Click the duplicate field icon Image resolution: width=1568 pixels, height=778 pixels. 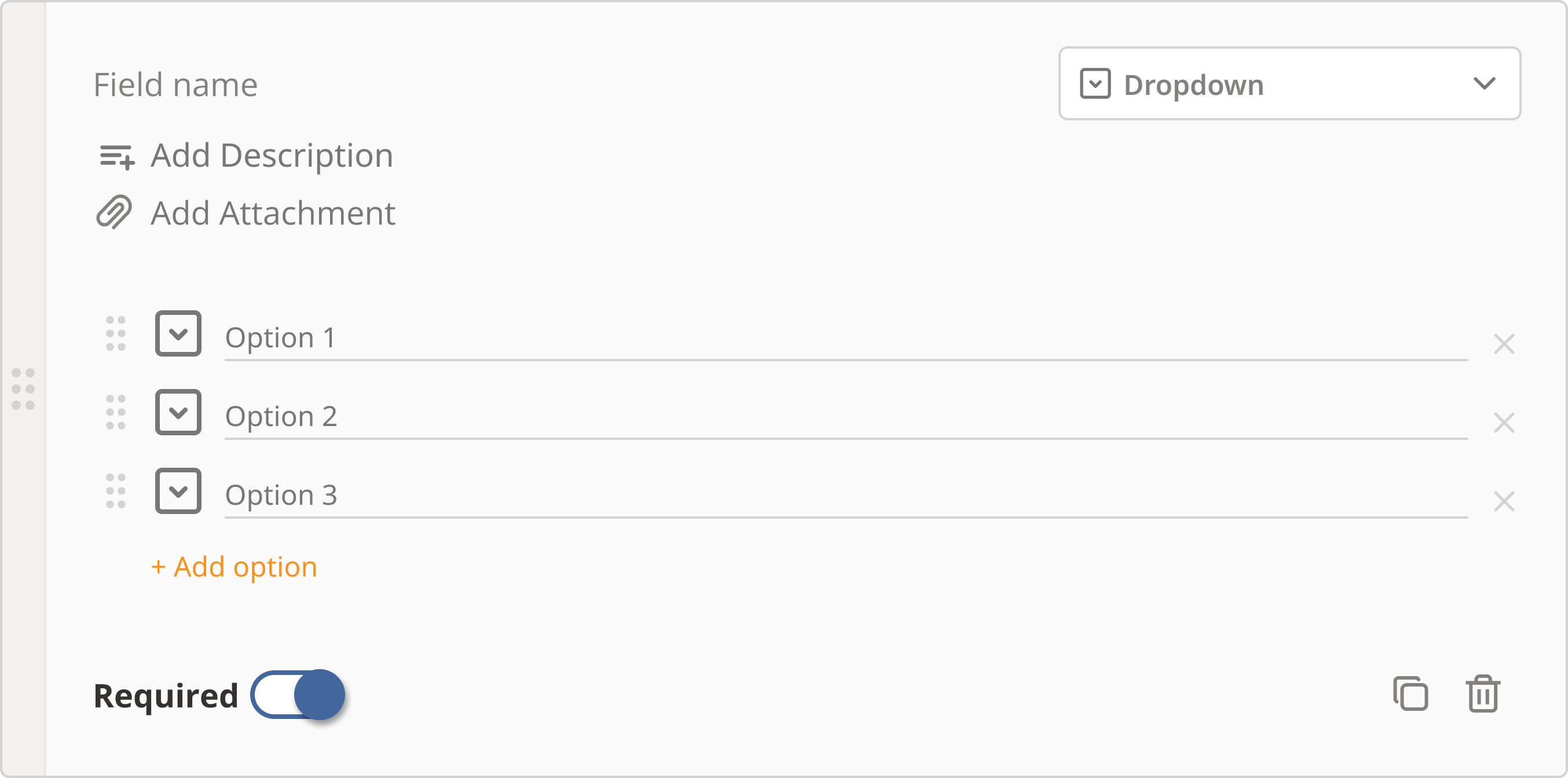[x=1410, y=693]
